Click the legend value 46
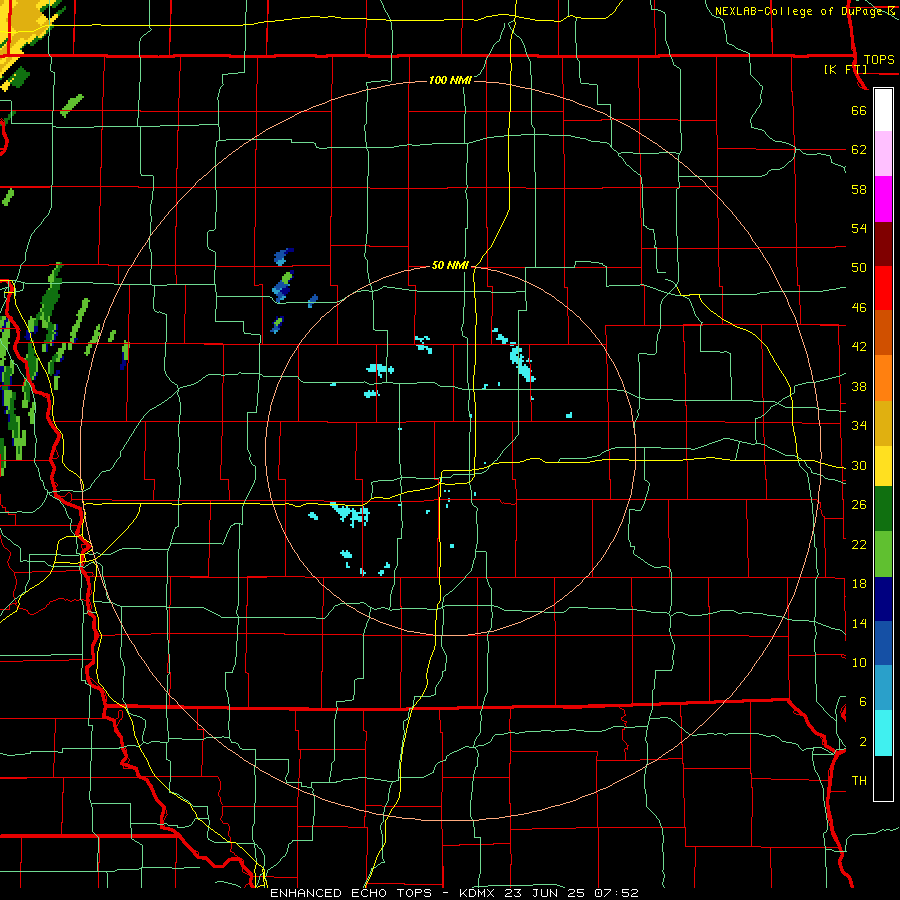This screenshot has height=900, width=900. click(x=859, y=307)
